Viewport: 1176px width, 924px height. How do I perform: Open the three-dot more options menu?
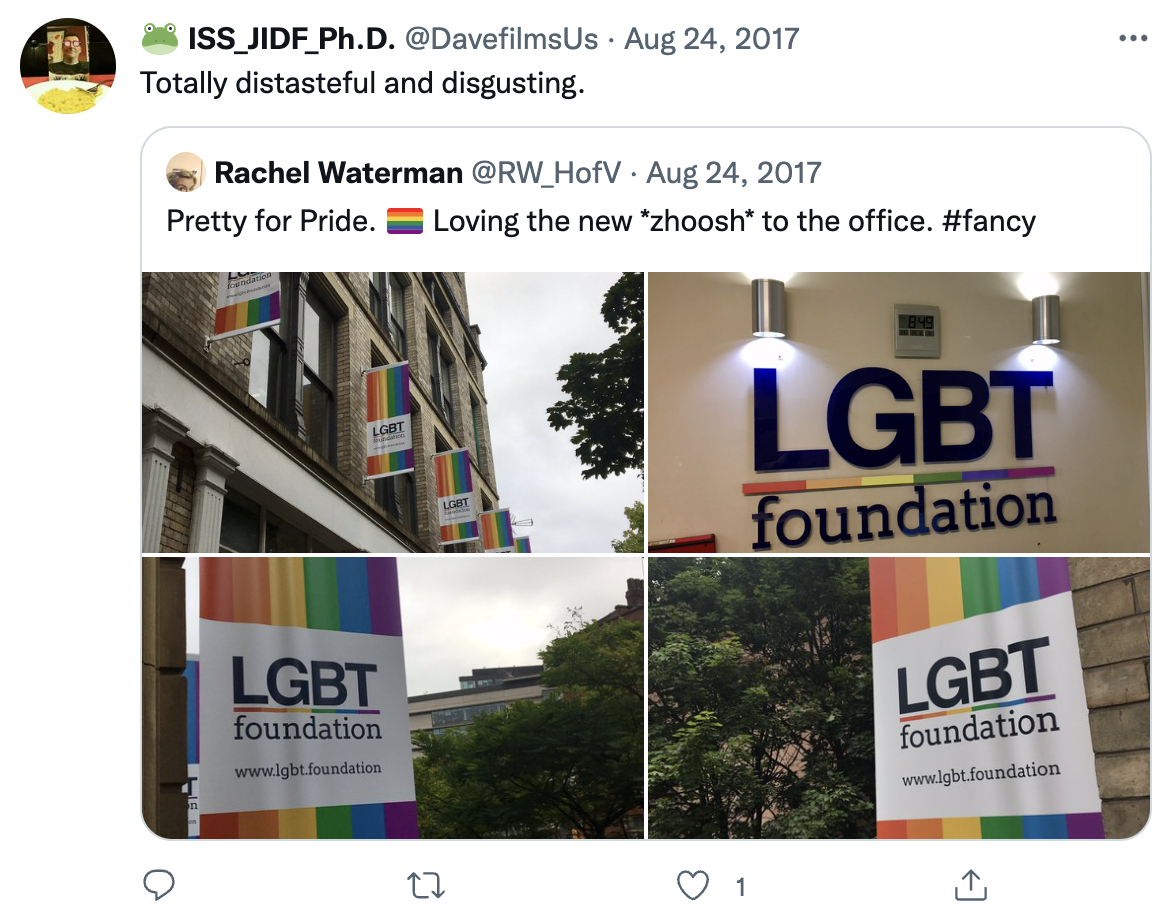point(1132,38)
